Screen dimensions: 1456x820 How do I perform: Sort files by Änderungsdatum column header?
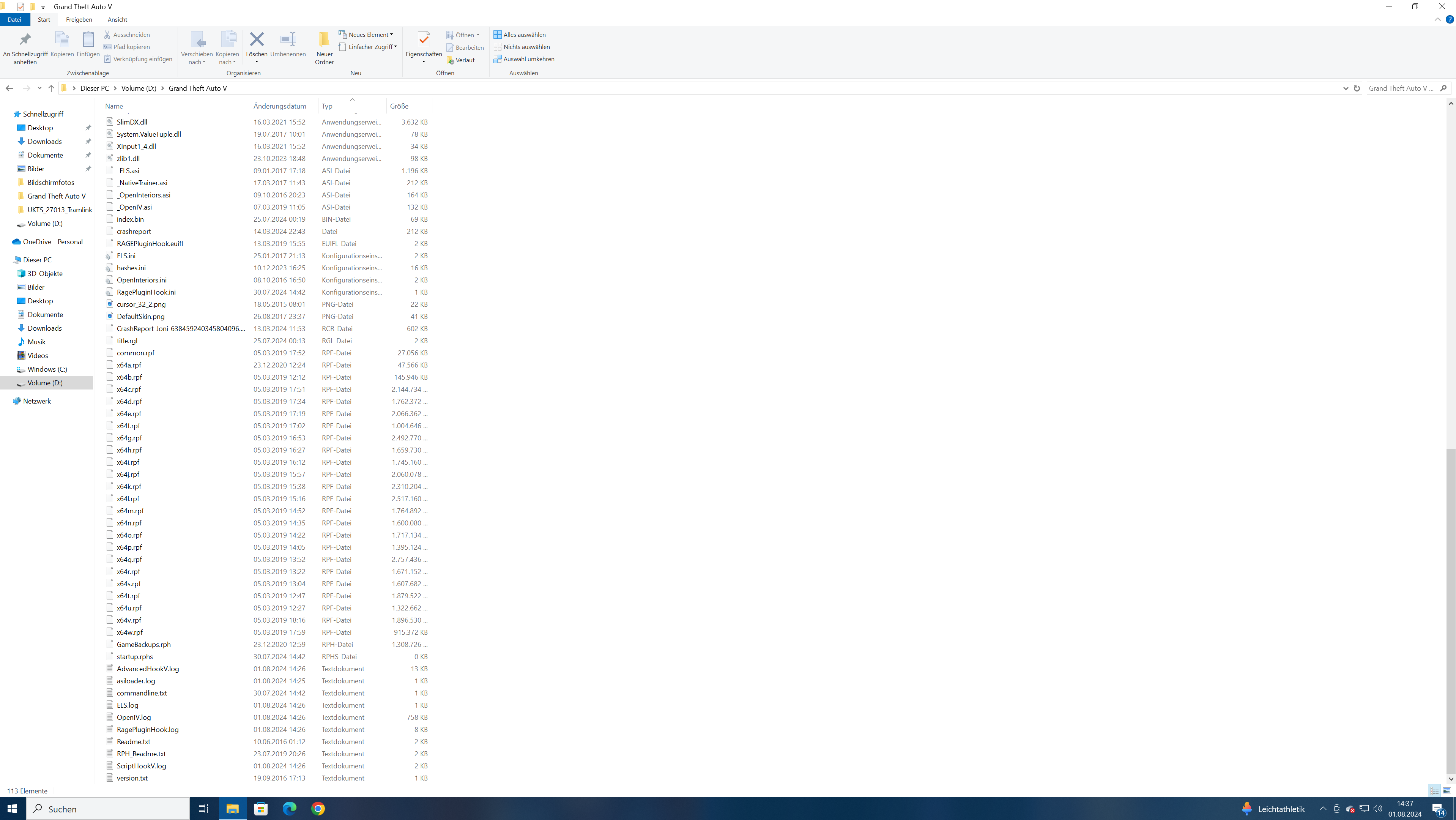click(280, 106)
